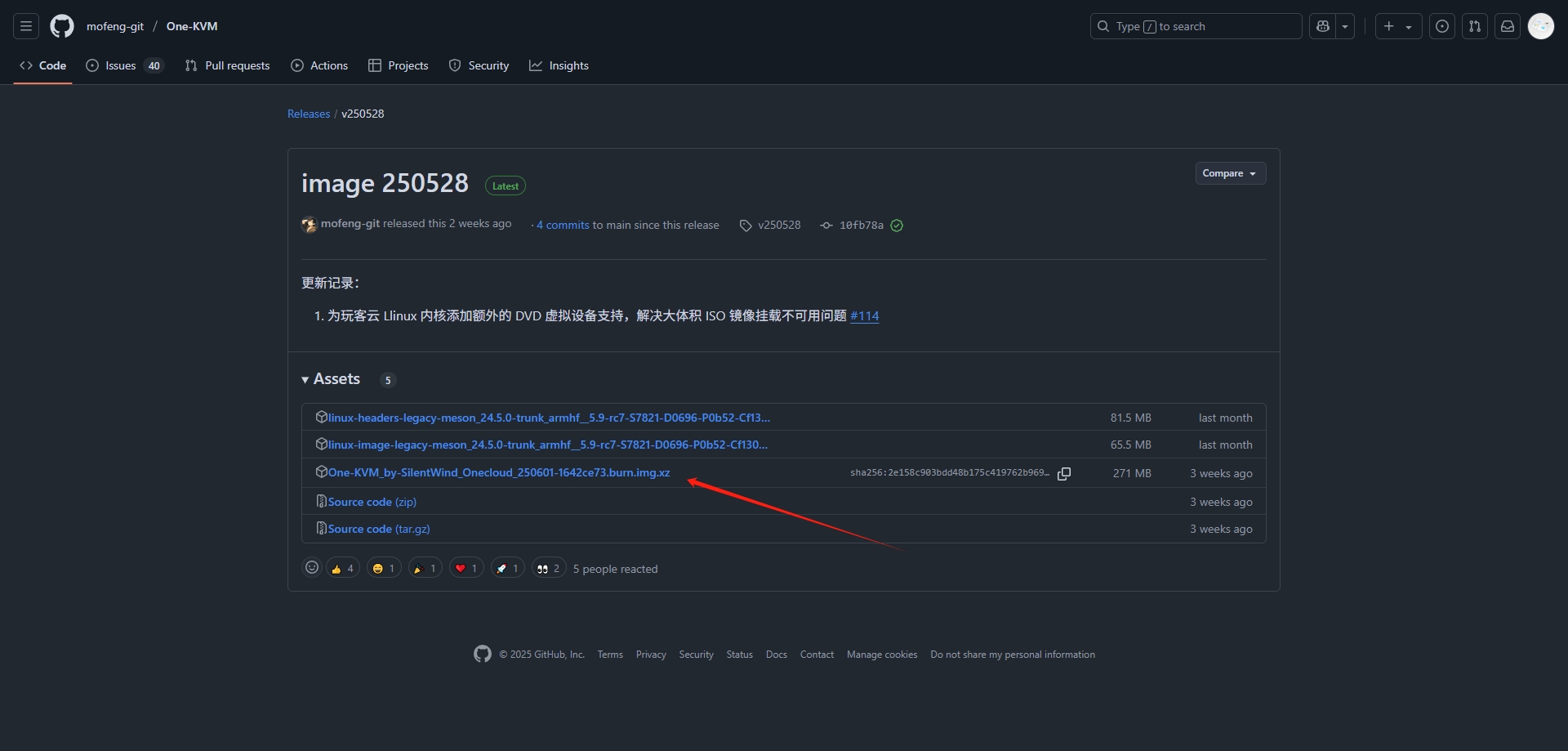The image size is (1568, 751).
Task: Switch to the Actions tab
Action: 319,65
